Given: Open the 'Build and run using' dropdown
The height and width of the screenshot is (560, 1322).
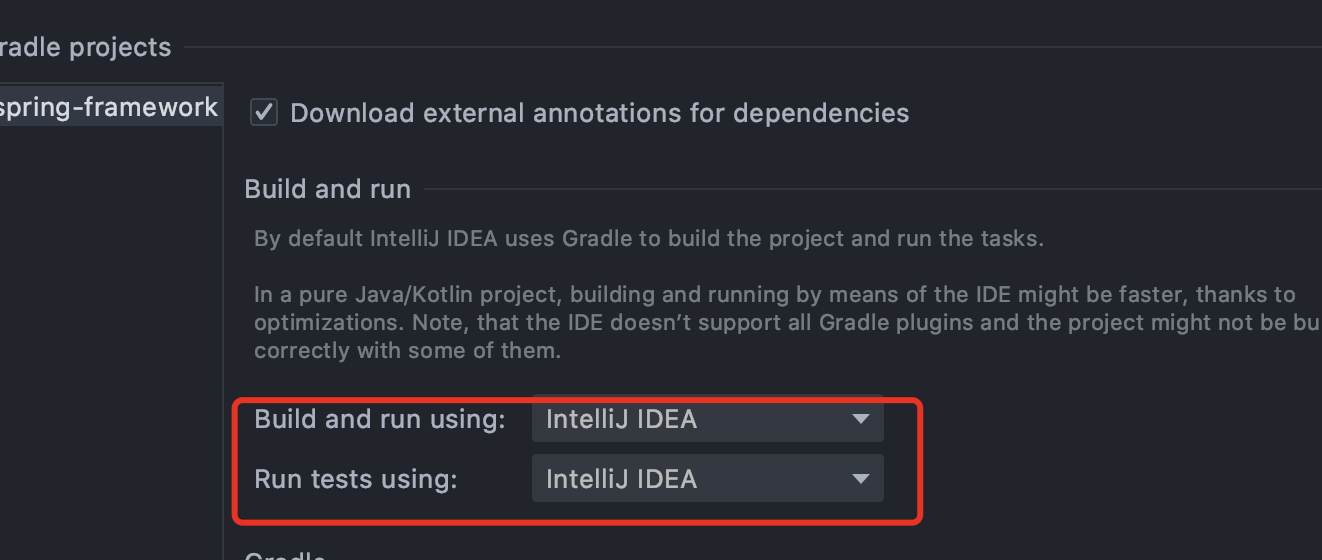Looking at the screenshot, I should click(x=707, y=419).
